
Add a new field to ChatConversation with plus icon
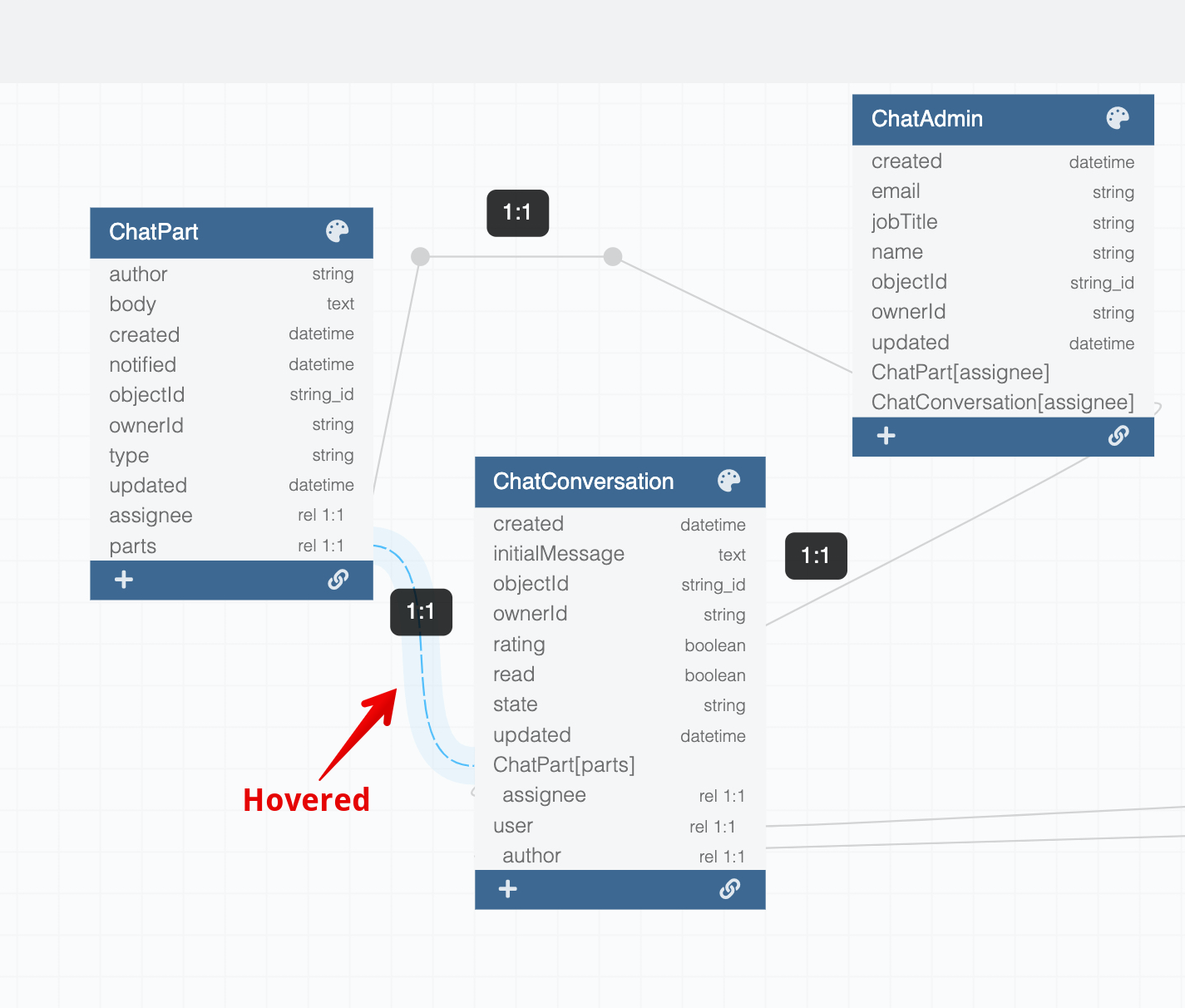pyautogui.click(x=507, y=889)
